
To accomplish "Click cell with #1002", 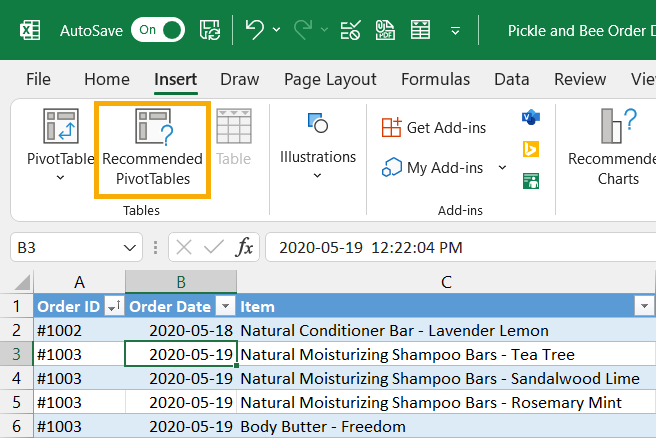I will pos(79,330).
